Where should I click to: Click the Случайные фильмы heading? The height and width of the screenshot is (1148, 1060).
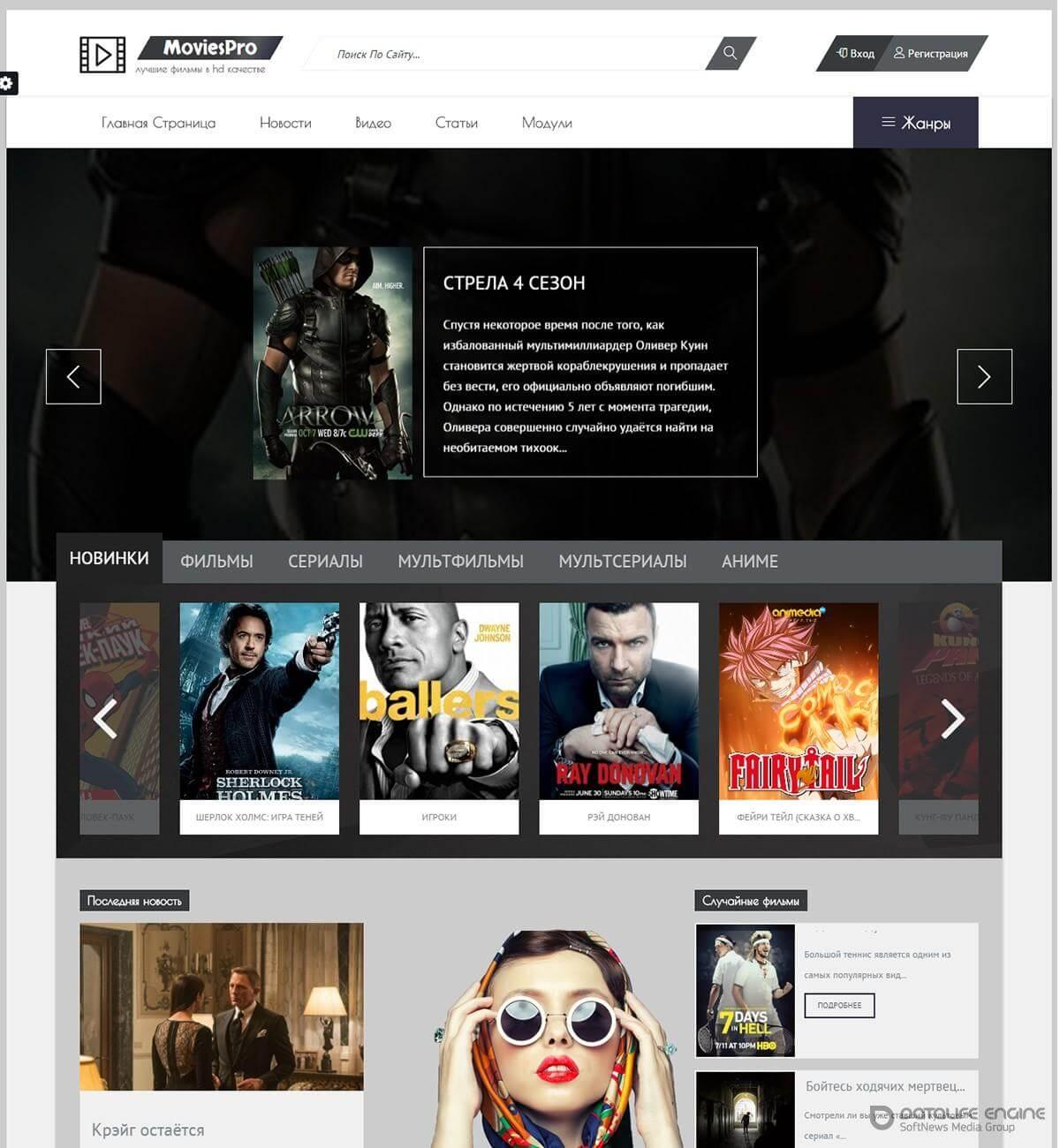point(751,901)
